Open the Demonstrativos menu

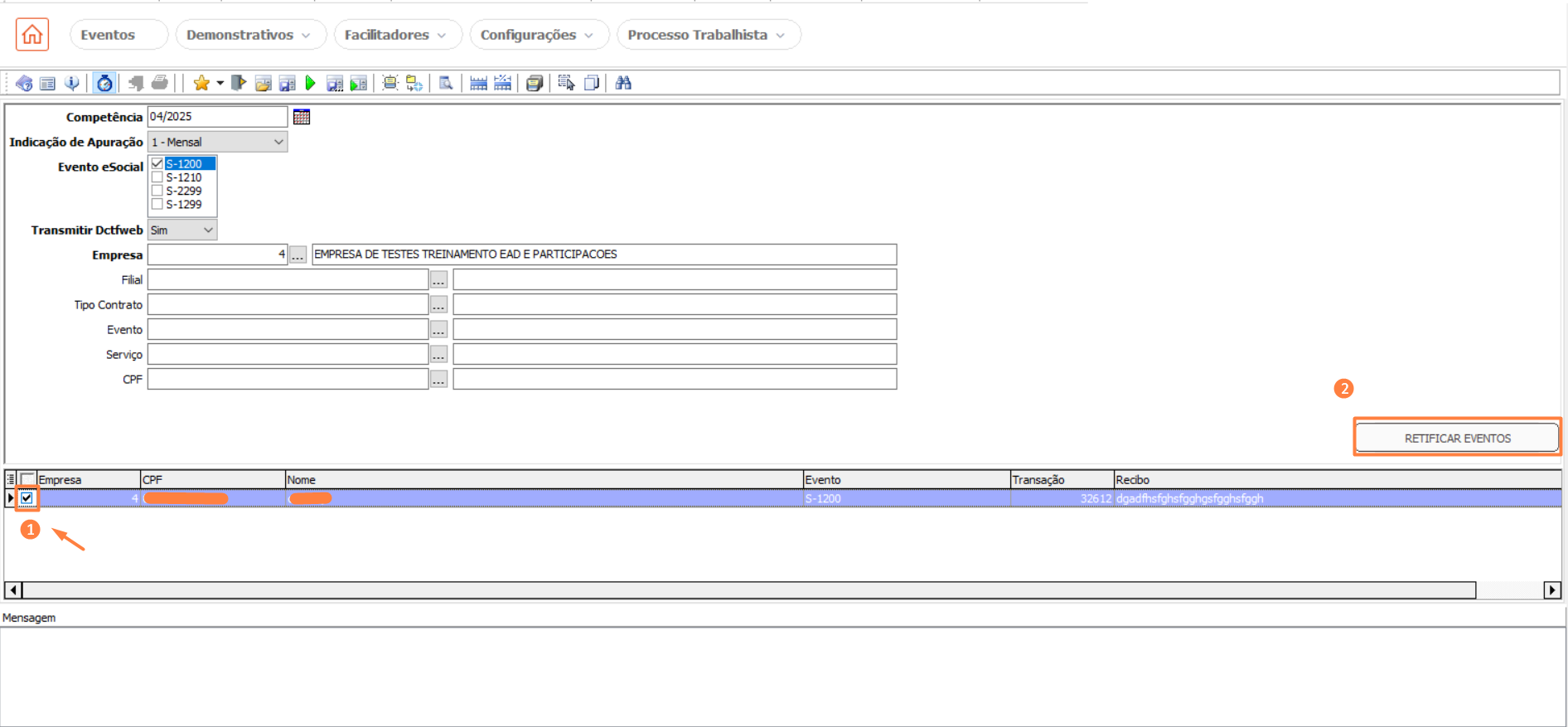[248, 35]
